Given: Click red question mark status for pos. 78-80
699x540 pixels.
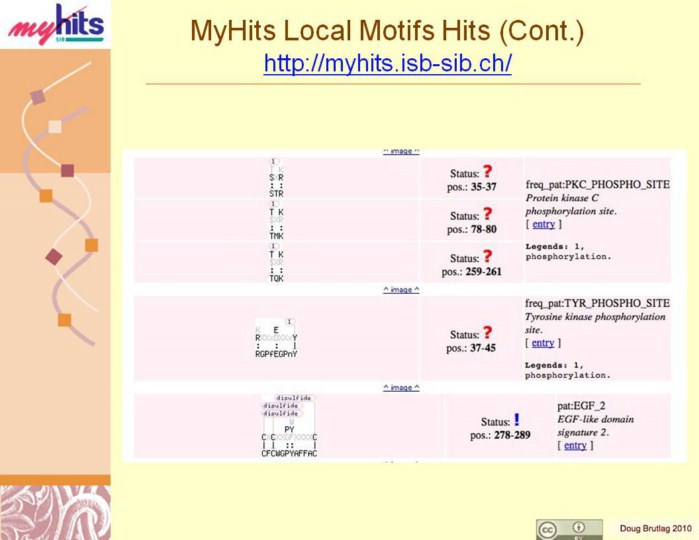Looking at the screenshot, I should [x=487, y=214].
